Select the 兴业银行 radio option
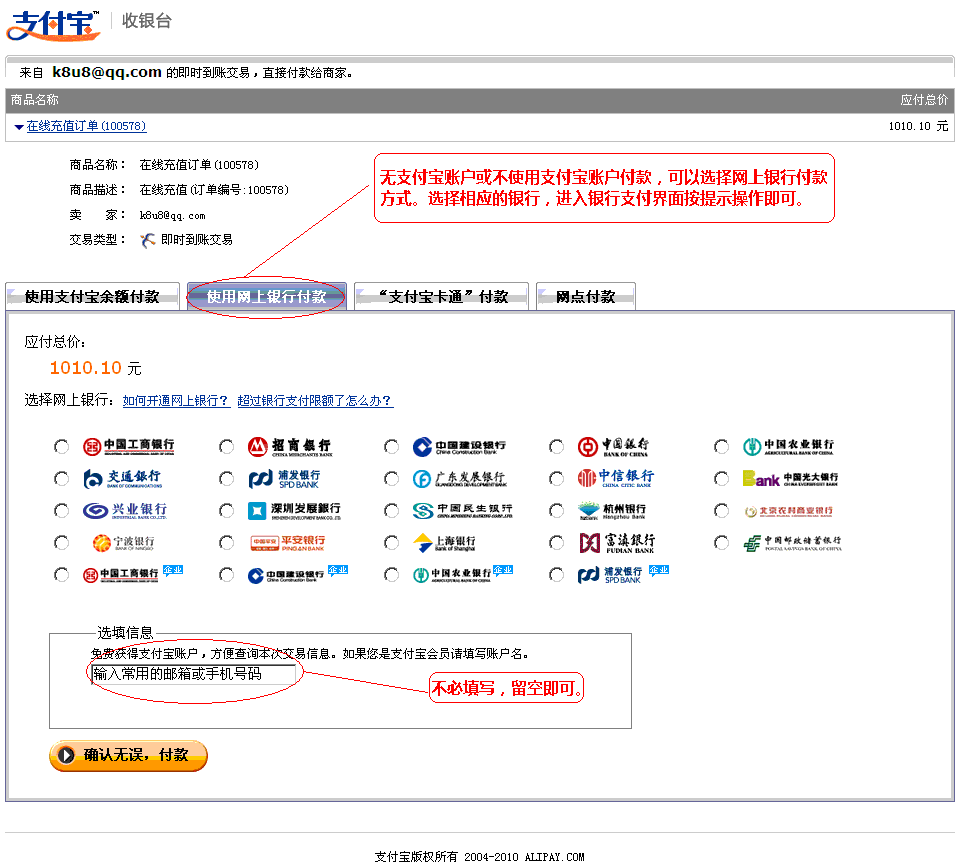The width and height of the screenshot is (976, 865). pyautogui.click(x=61, y=511)
